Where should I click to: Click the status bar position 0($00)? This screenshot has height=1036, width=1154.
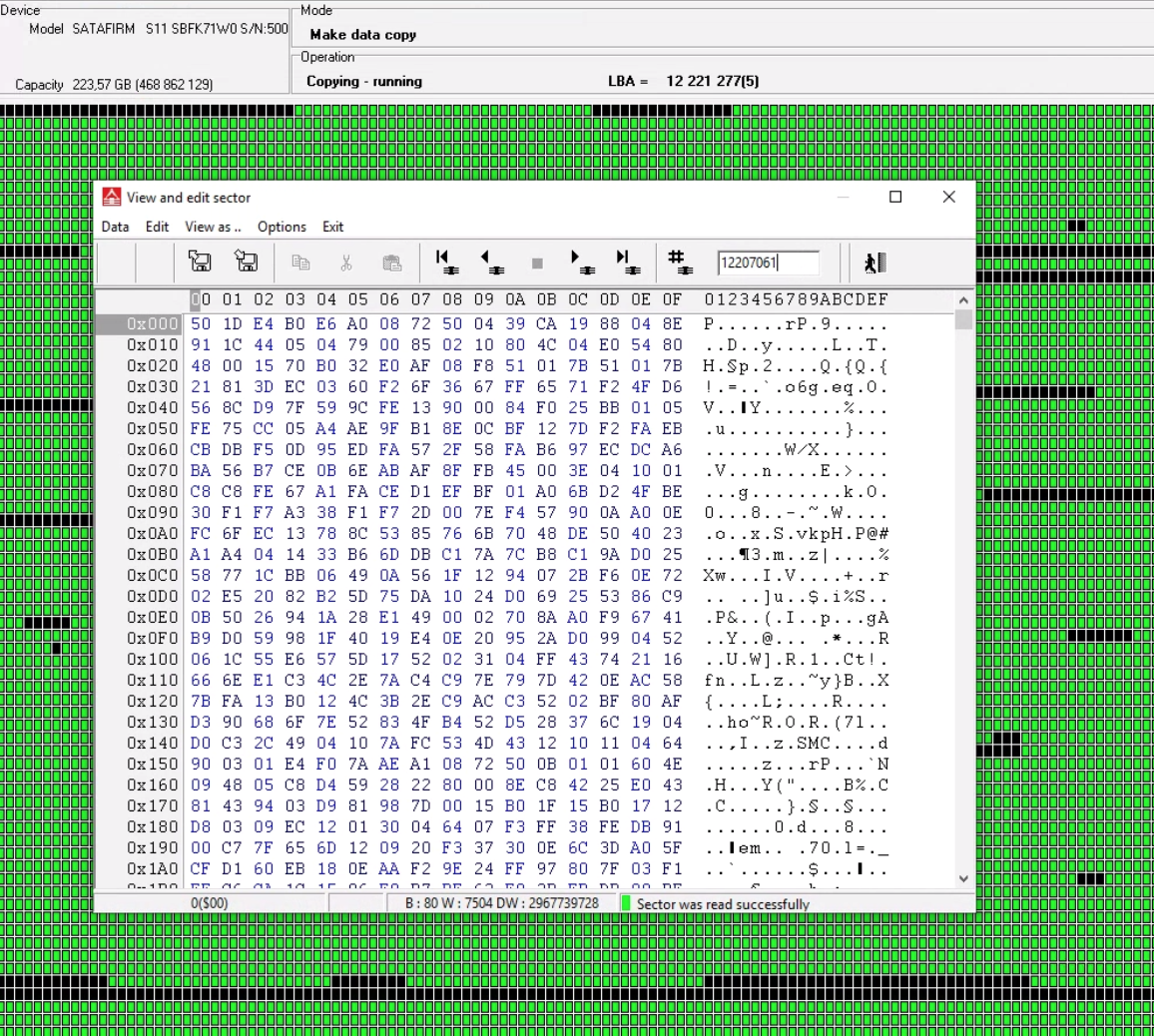209,903
